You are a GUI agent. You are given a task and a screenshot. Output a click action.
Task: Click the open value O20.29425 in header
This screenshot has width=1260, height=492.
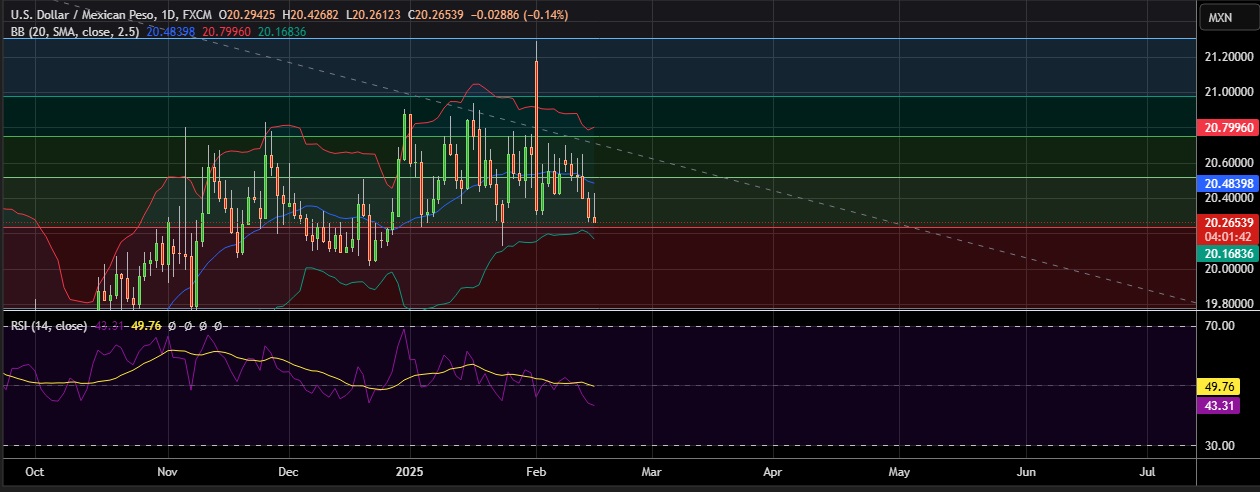pos(249,17)
